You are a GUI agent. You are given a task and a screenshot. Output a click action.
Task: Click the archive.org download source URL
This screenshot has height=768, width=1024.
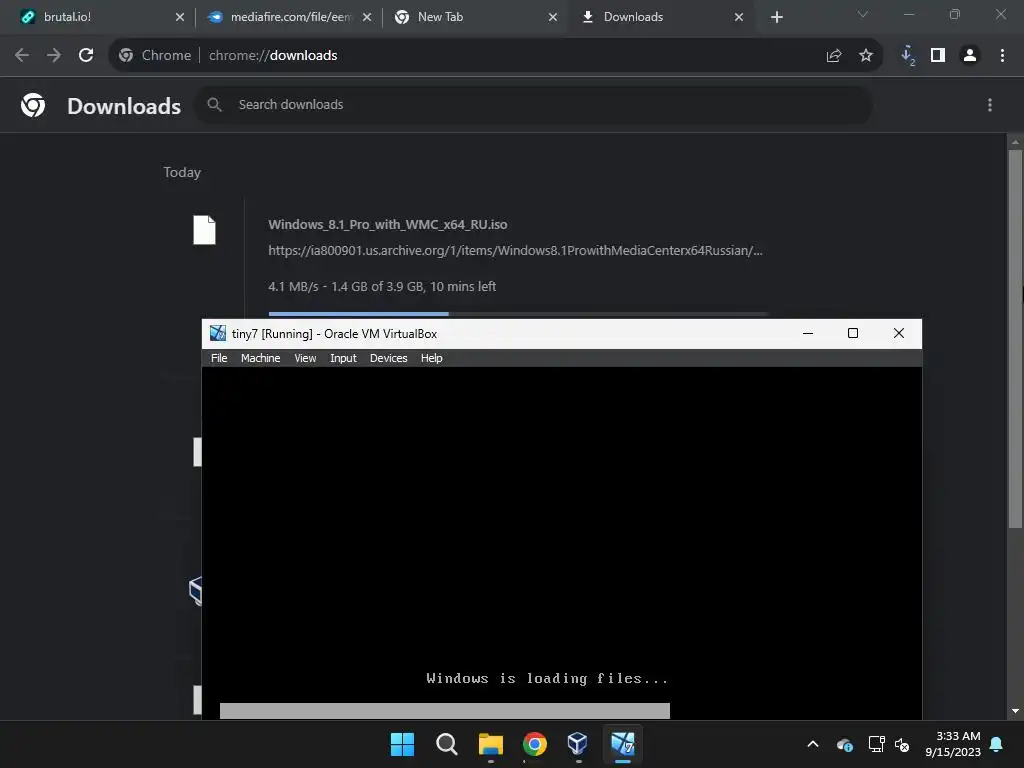[x=515, y=251]
